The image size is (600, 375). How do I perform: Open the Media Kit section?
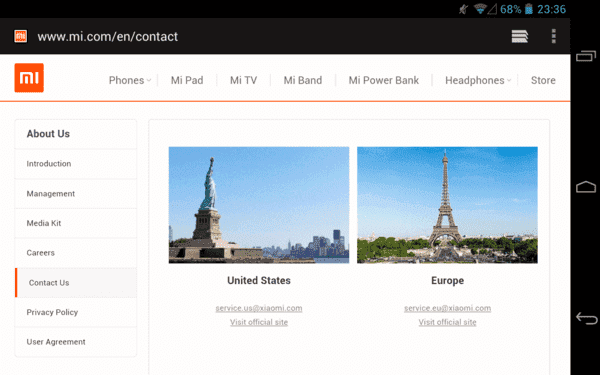76,223
